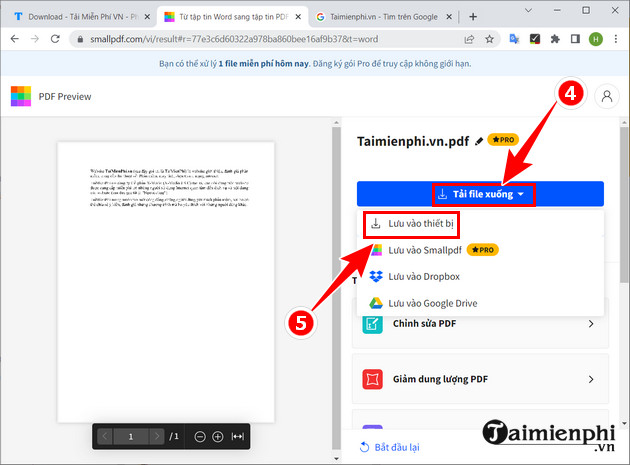Select Lưu vào Smallpdf option
Screen dimensions: 630x465
(480, 250)
